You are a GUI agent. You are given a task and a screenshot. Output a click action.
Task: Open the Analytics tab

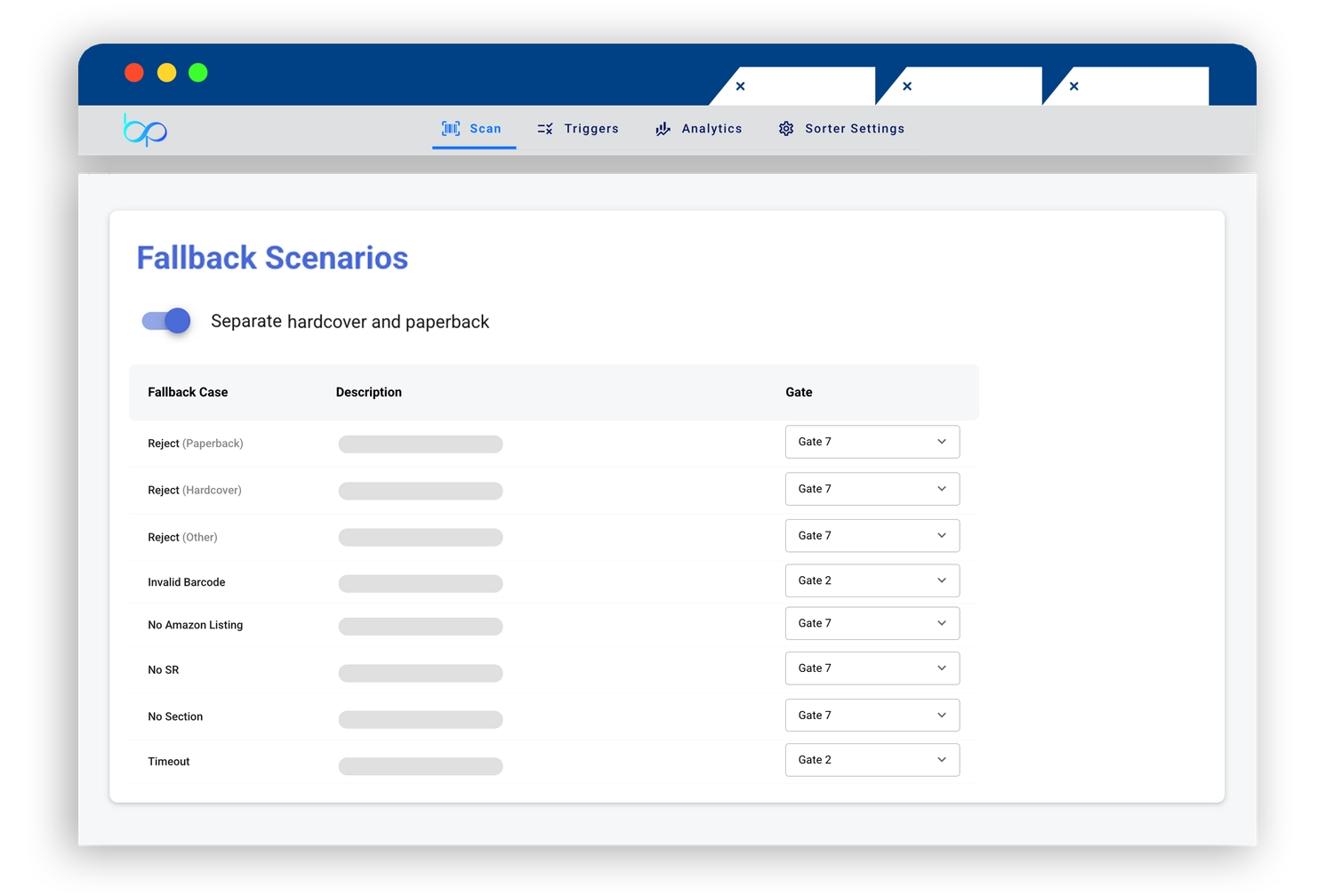coord(711,129)
